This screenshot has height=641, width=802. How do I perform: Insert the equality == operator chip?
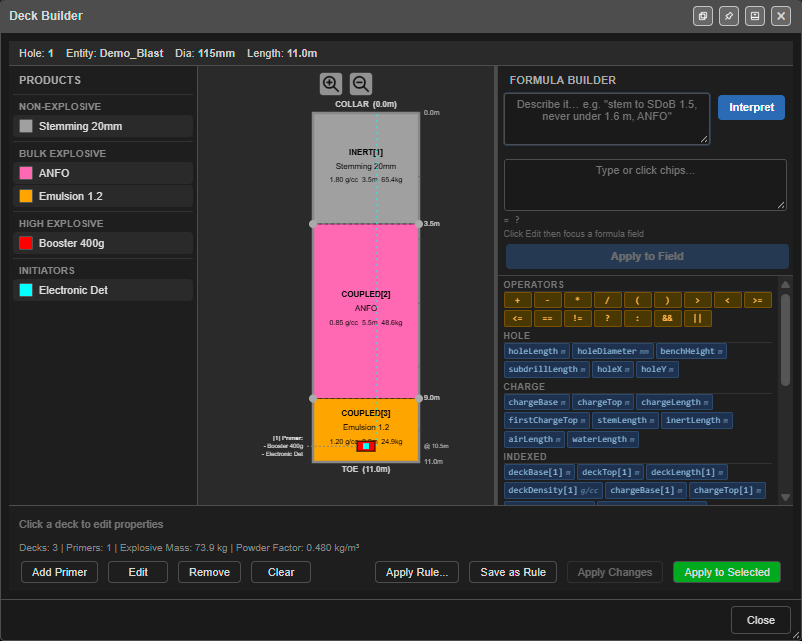click(x=547, y=318)
